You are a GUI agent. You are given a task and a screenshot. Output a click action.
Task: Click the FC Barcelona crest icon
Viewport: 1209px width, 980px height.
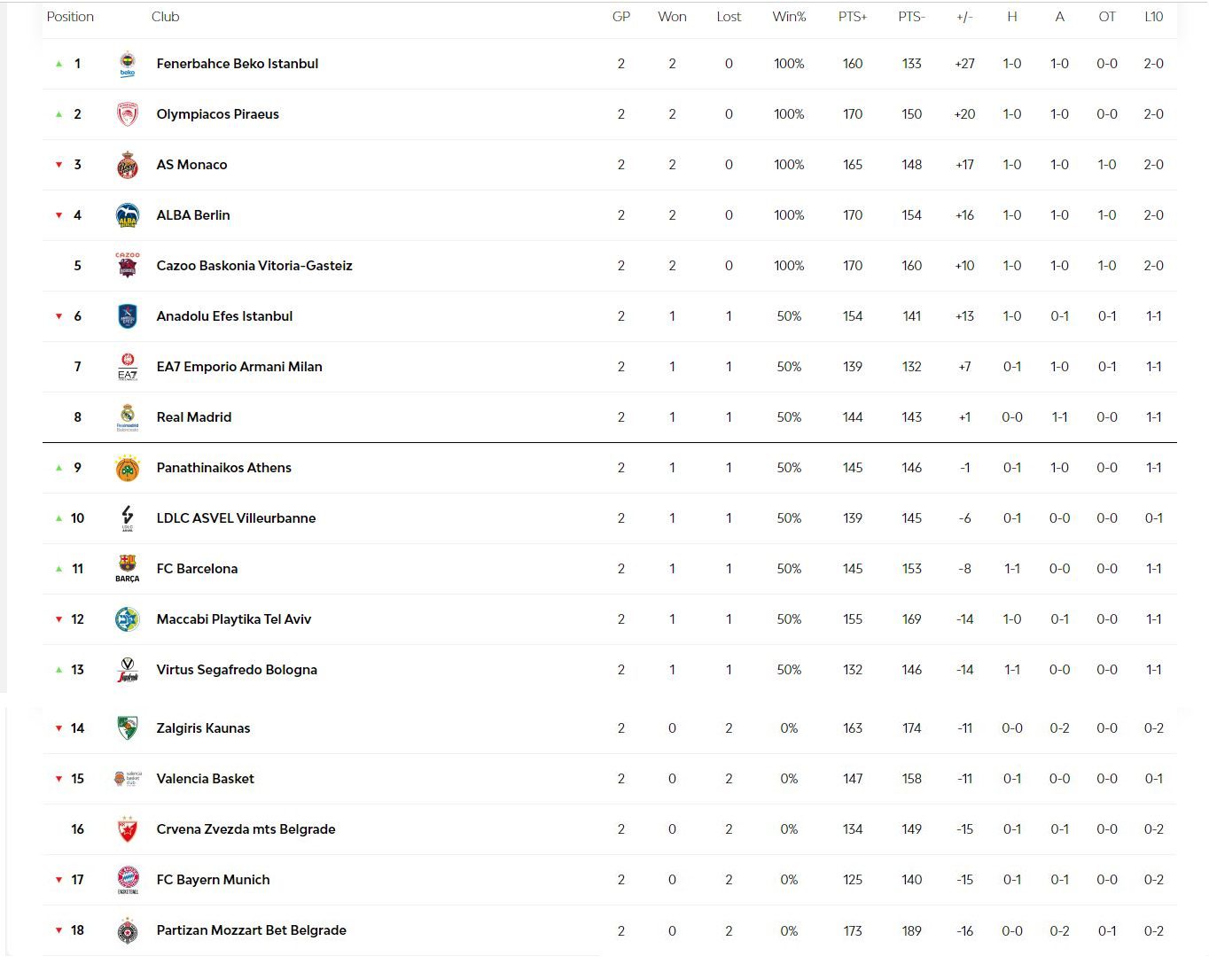click(128, 569)
